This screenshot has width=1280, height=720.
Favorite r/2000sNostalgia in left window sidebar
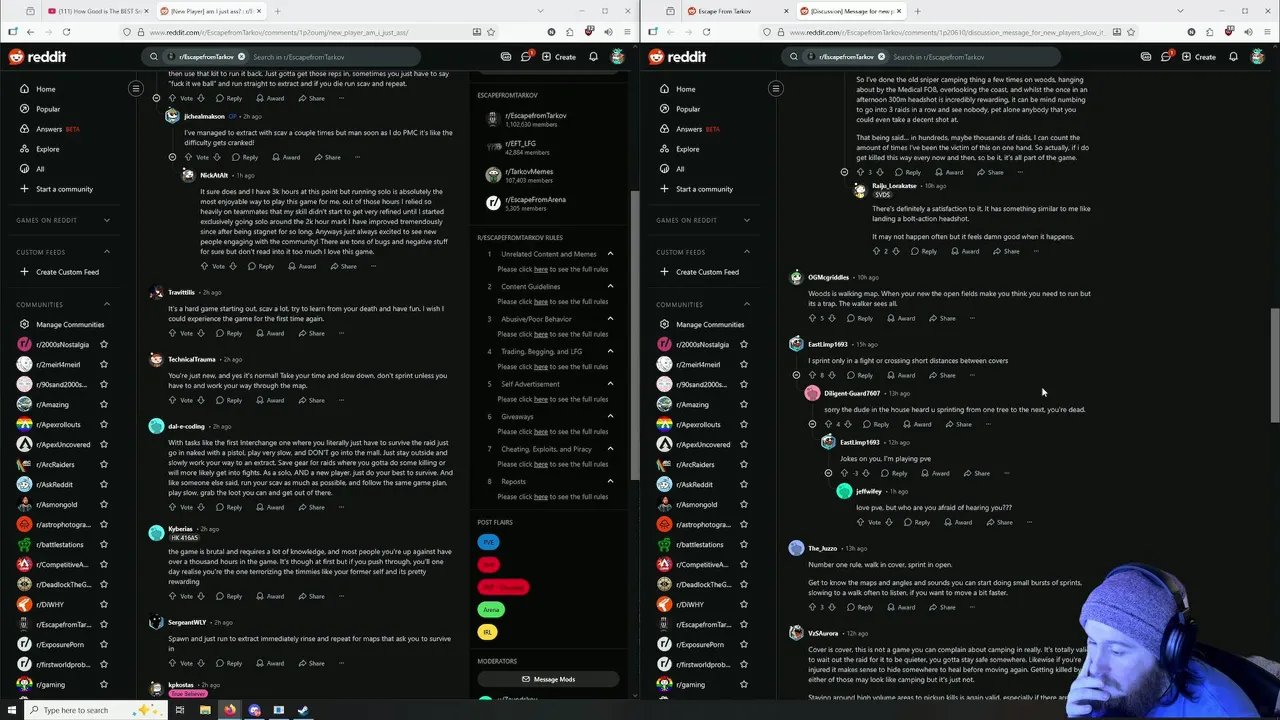103,344
